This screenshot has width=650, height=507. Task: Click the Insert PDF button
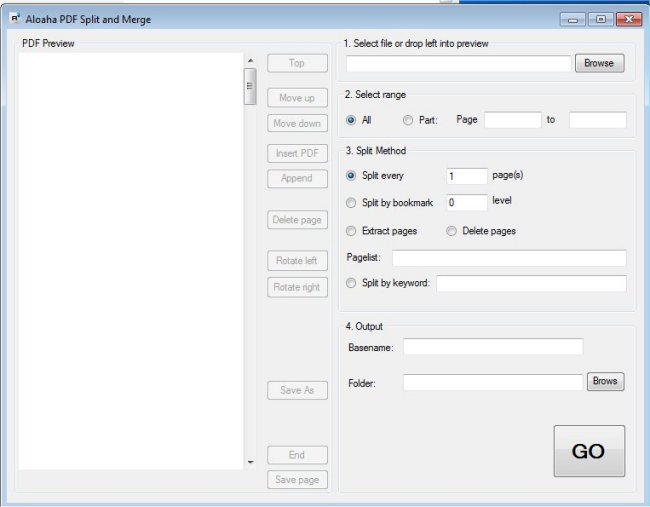[297, 153]
